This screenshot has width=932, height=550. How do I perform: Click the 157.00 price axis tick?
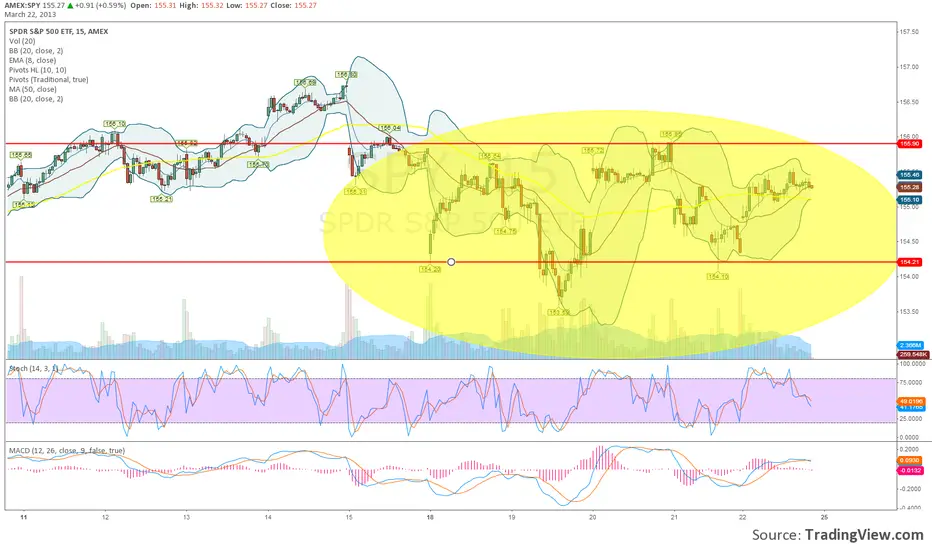(x=909, y=67)
